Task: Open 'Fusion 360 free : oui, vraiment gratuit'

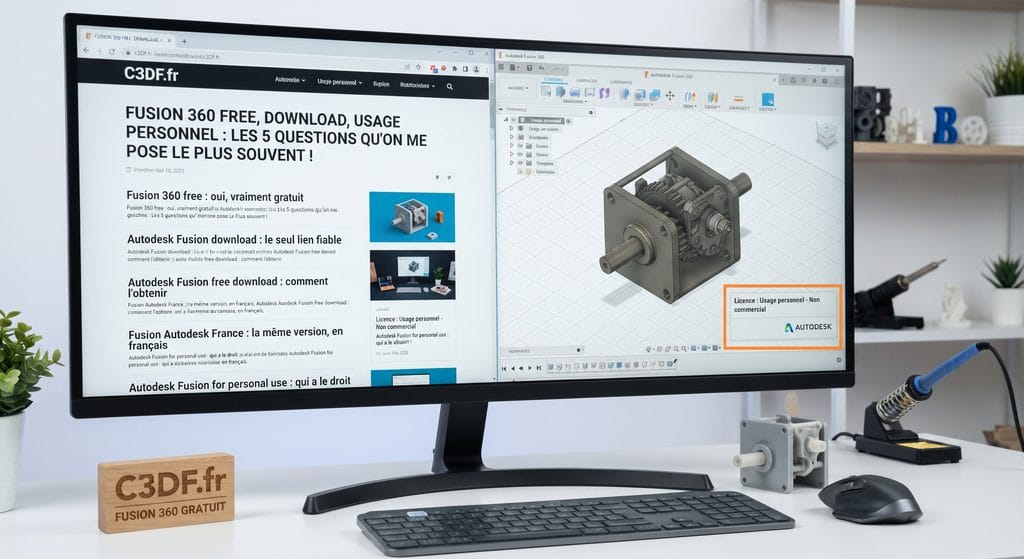Action: click(215, 196)
